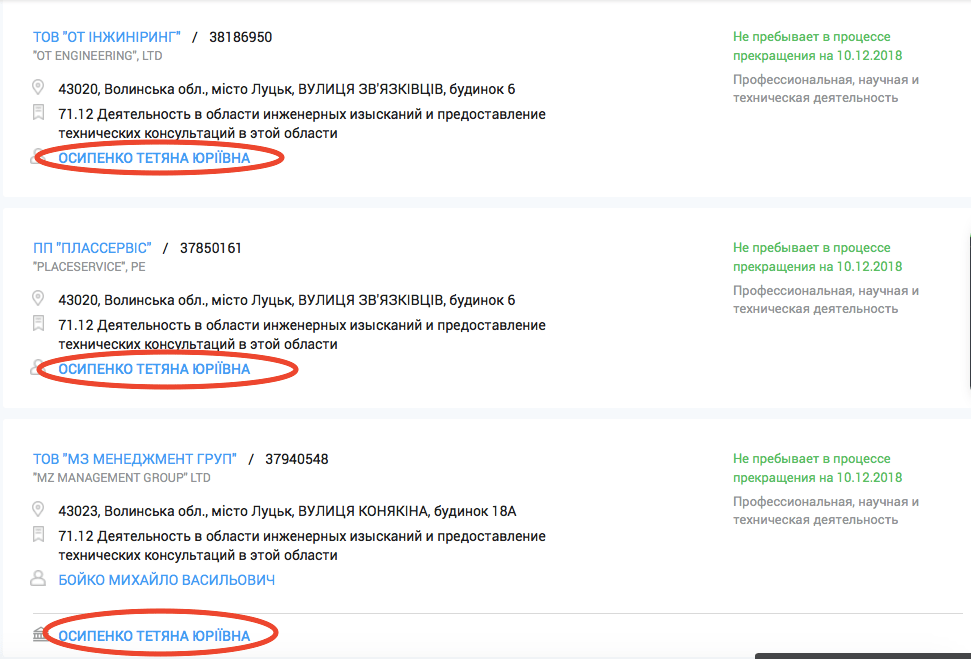Viewport: 971px width, 659px height.
Task: Click location pin icon in МЗ МЕНЕДЖМЕНТ ГРУП card
Action: tap(38, 510)
